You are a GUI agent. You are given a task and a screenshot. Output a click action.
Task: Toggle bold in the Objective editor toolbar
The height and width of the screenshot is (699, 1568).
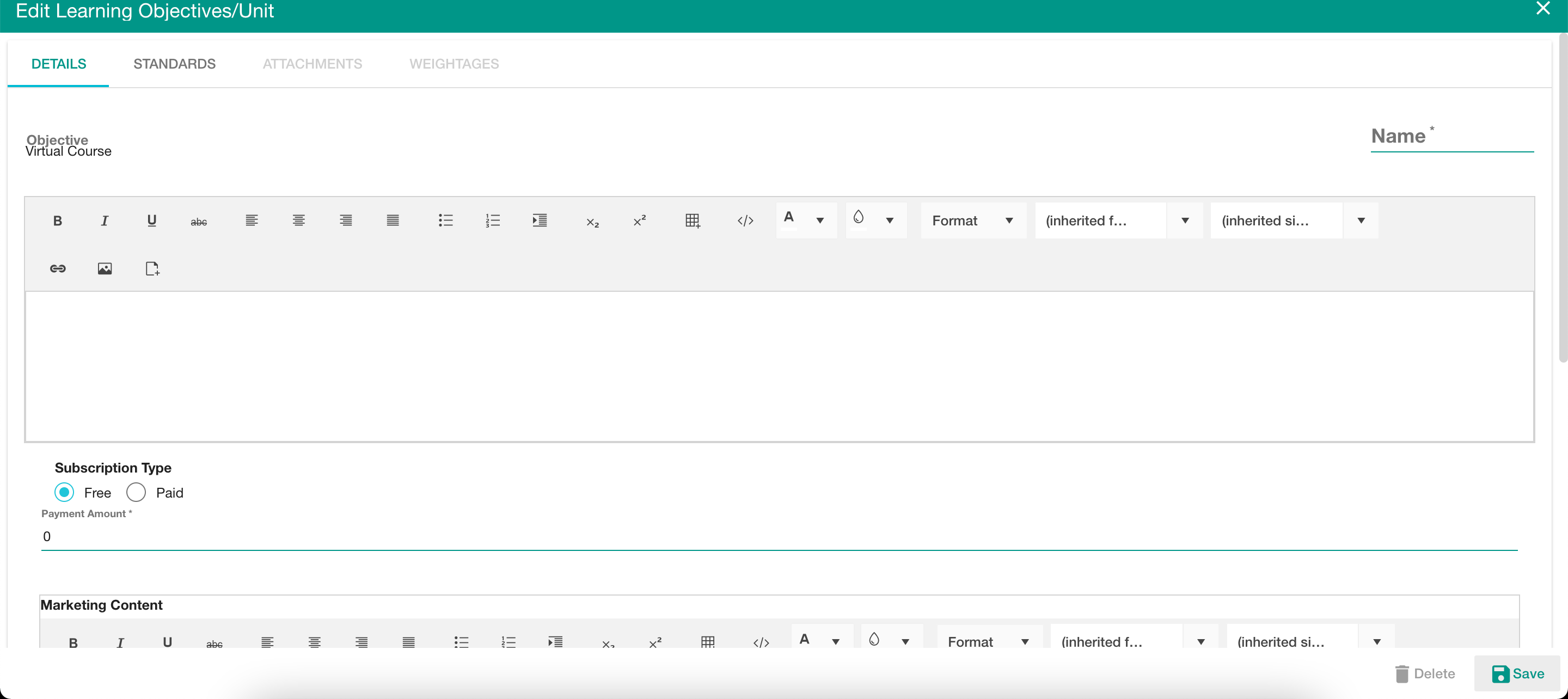coord(57,220)
